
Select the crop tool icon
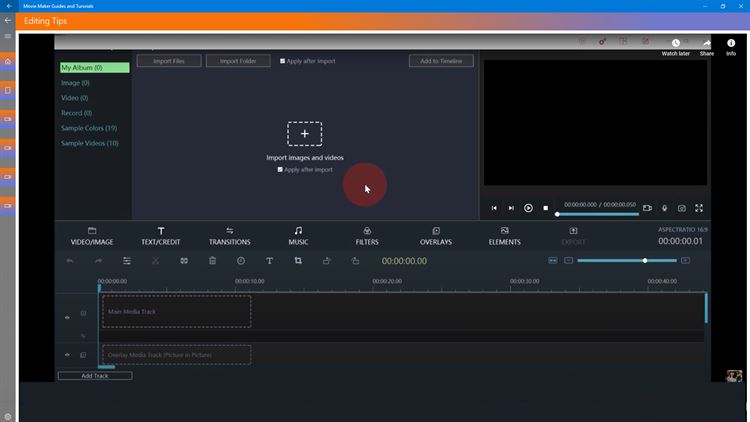tap(298, 261)
